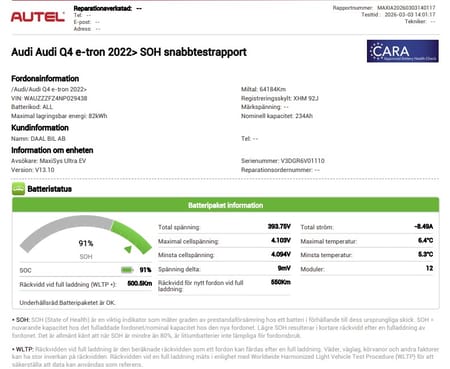The height and width of the screenshot is (369, 450).
Task: Click Minsta cellspänning value 4.094V
Action: tap(281, 254)
